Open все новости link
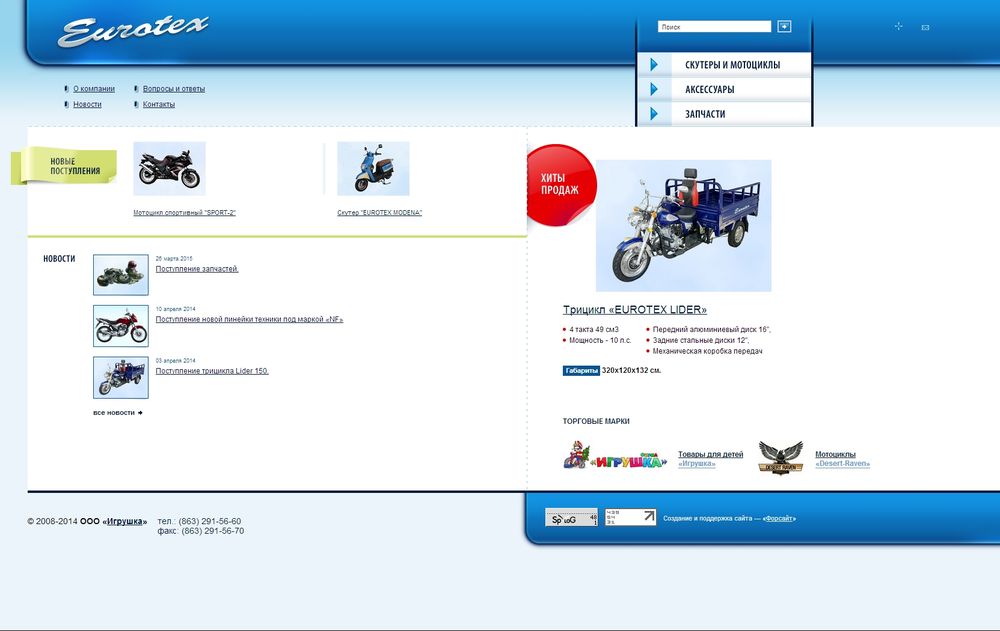Image resolution: width=1000 pixels, height=631 pixels. [x=118, y=413]
